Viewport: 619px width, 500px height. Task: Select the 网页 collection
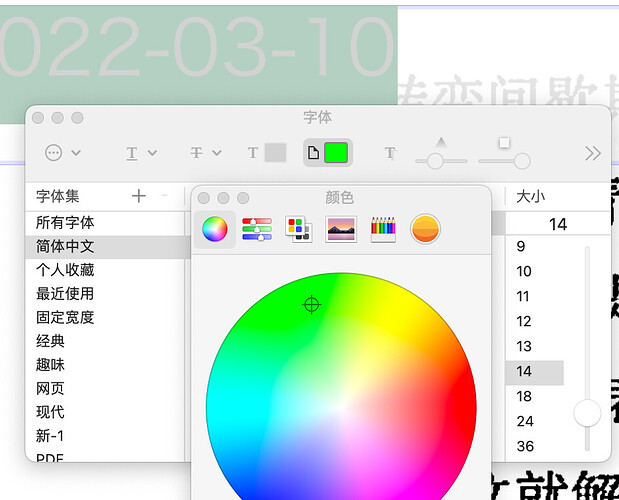(105, 389)
